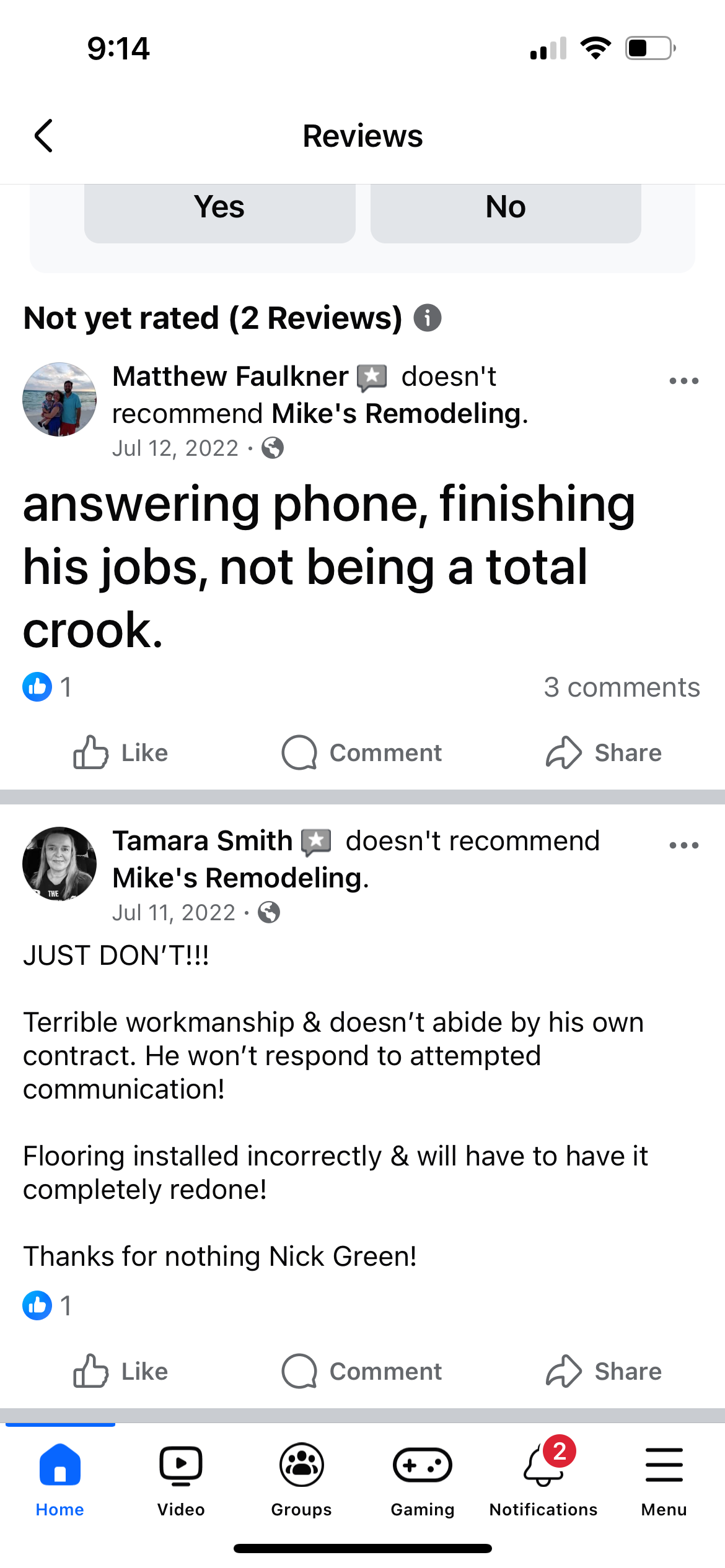725x1568 pixels.
Task: Tap the info icon beside Not yet rated
Action: [x=428, y=318]
